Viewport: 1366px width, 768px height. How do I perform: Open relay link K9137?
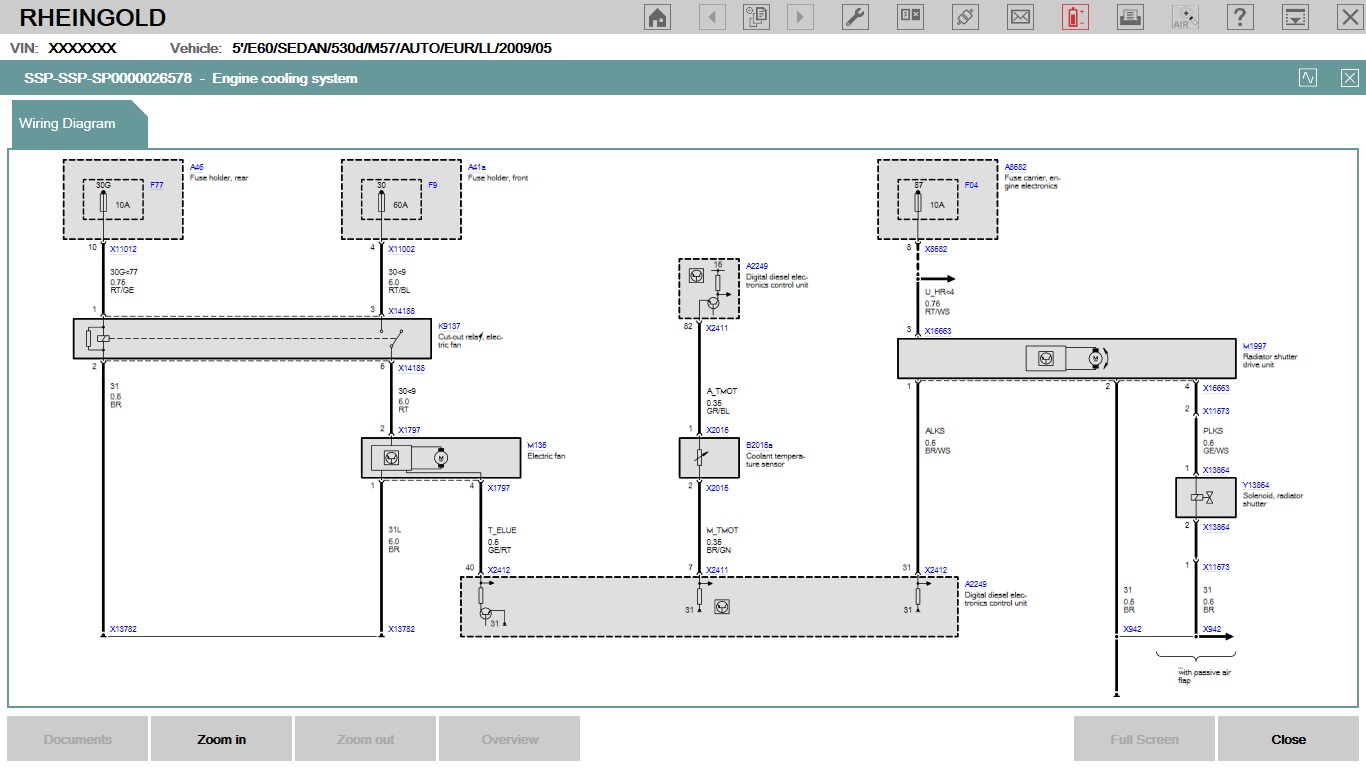[x=449, y=326]
